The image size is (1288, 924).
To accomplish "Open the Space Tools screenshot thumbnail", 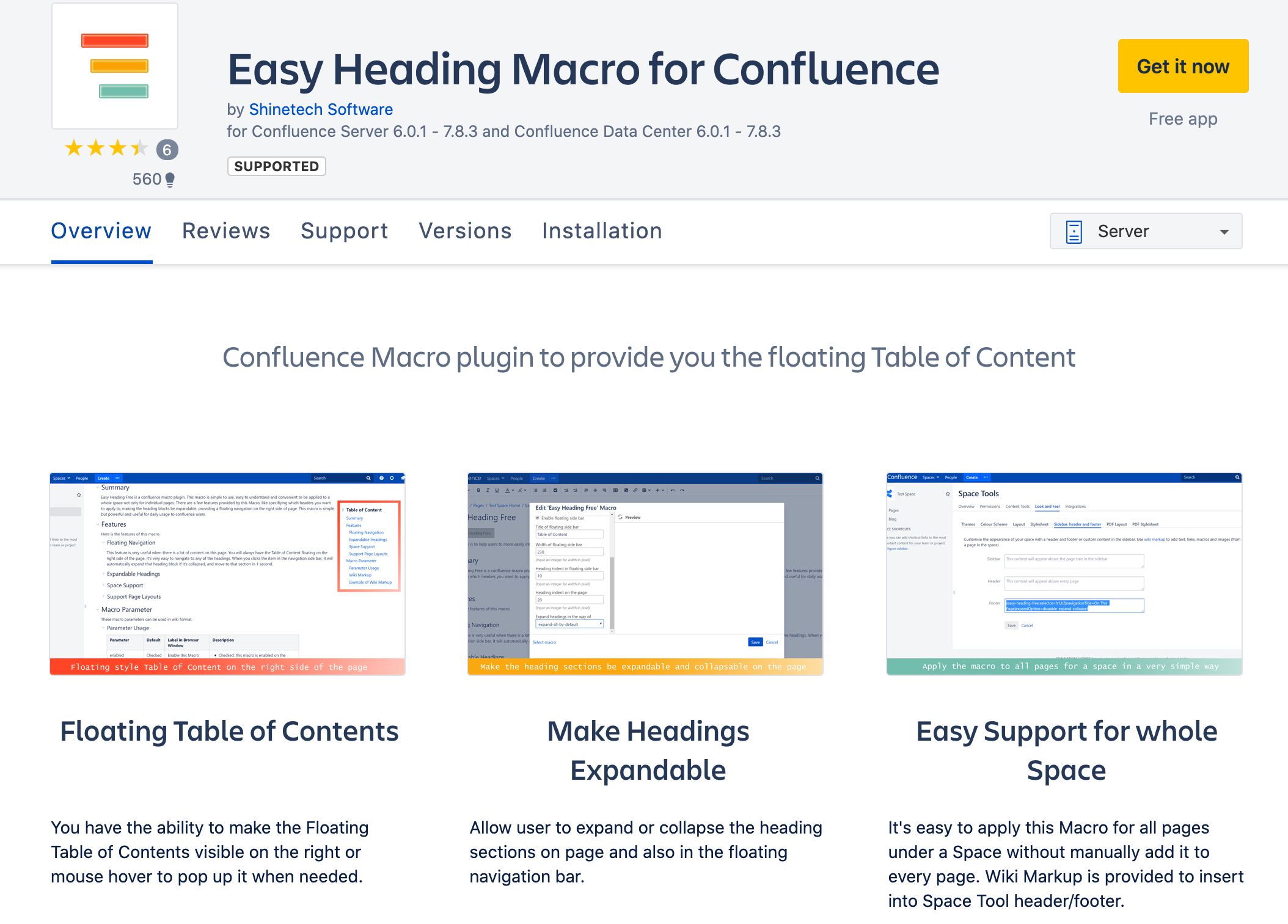I will 1064,573.
